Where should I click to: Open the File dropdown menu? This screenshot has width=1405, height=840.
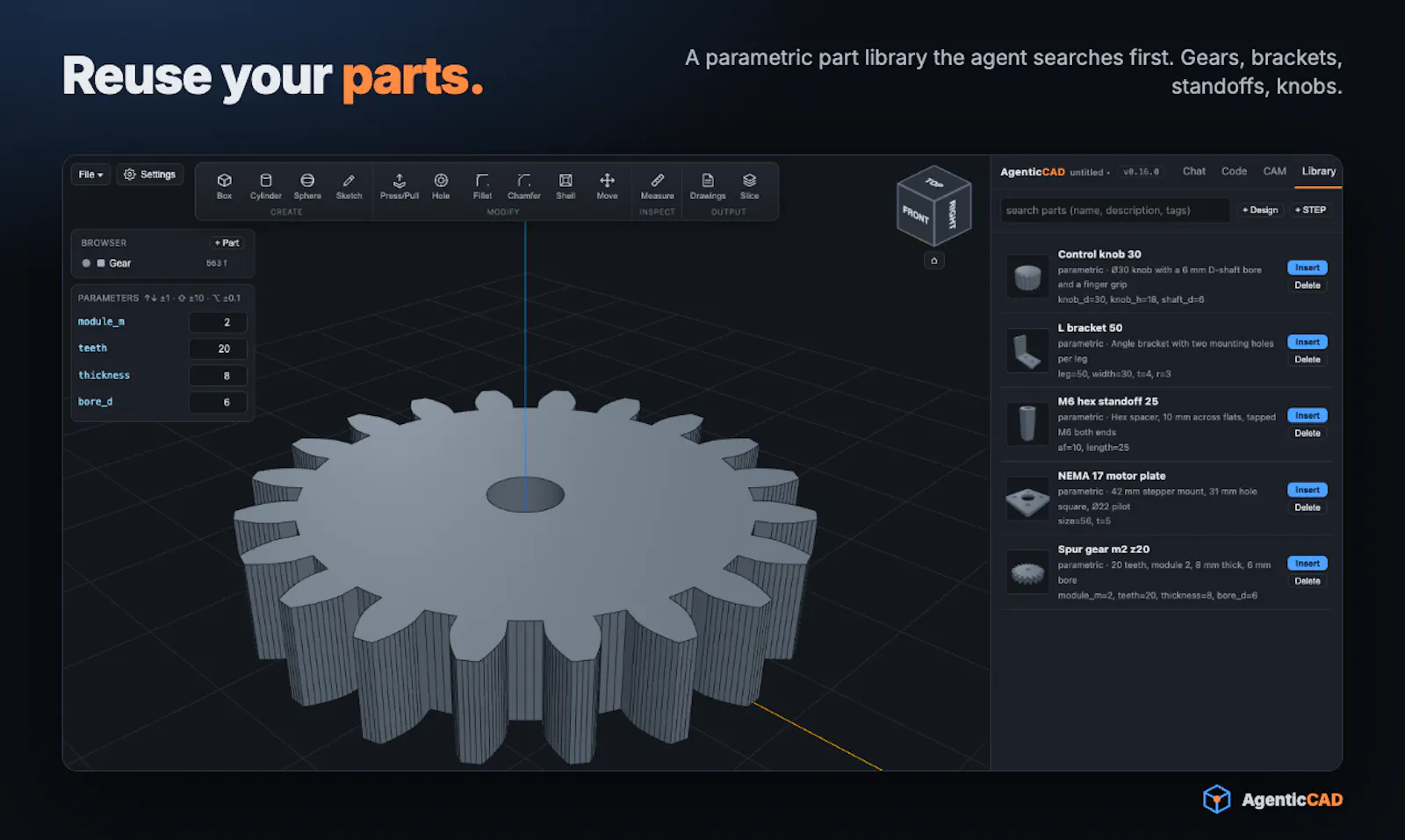(x=90, y=175)
